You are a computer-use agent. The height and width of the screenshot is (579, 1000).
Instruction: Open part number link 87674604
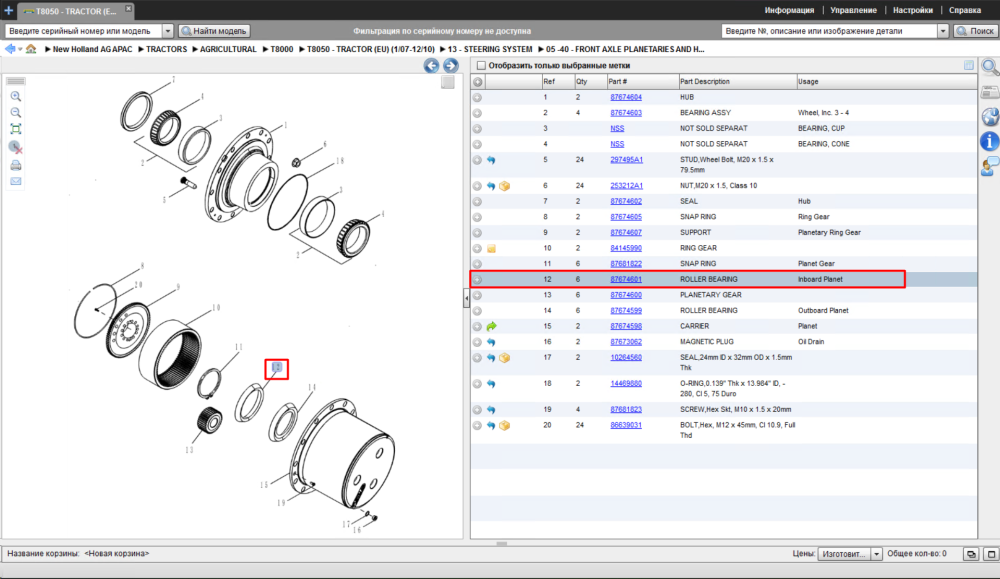point(626,98)
